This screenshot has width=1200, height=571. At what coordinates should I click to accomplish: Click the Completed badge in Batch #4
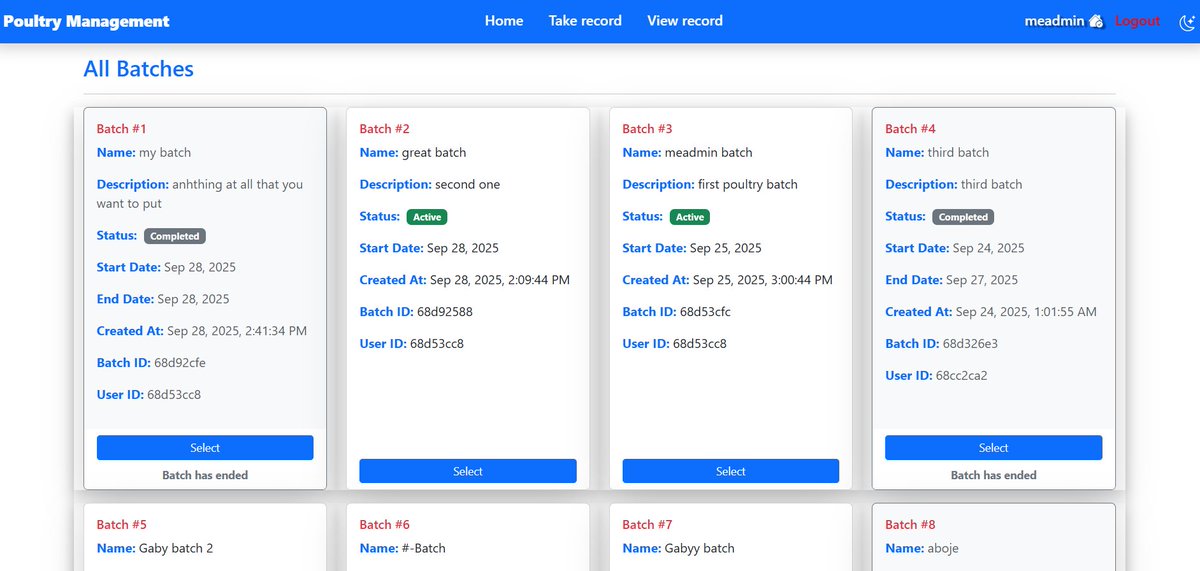click(964, 217)
